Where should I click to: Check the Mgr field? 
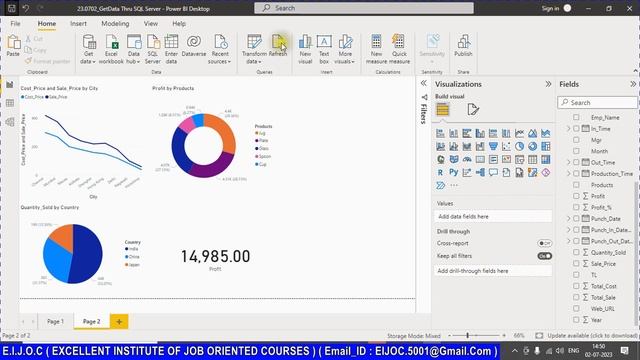click(576, 140)
